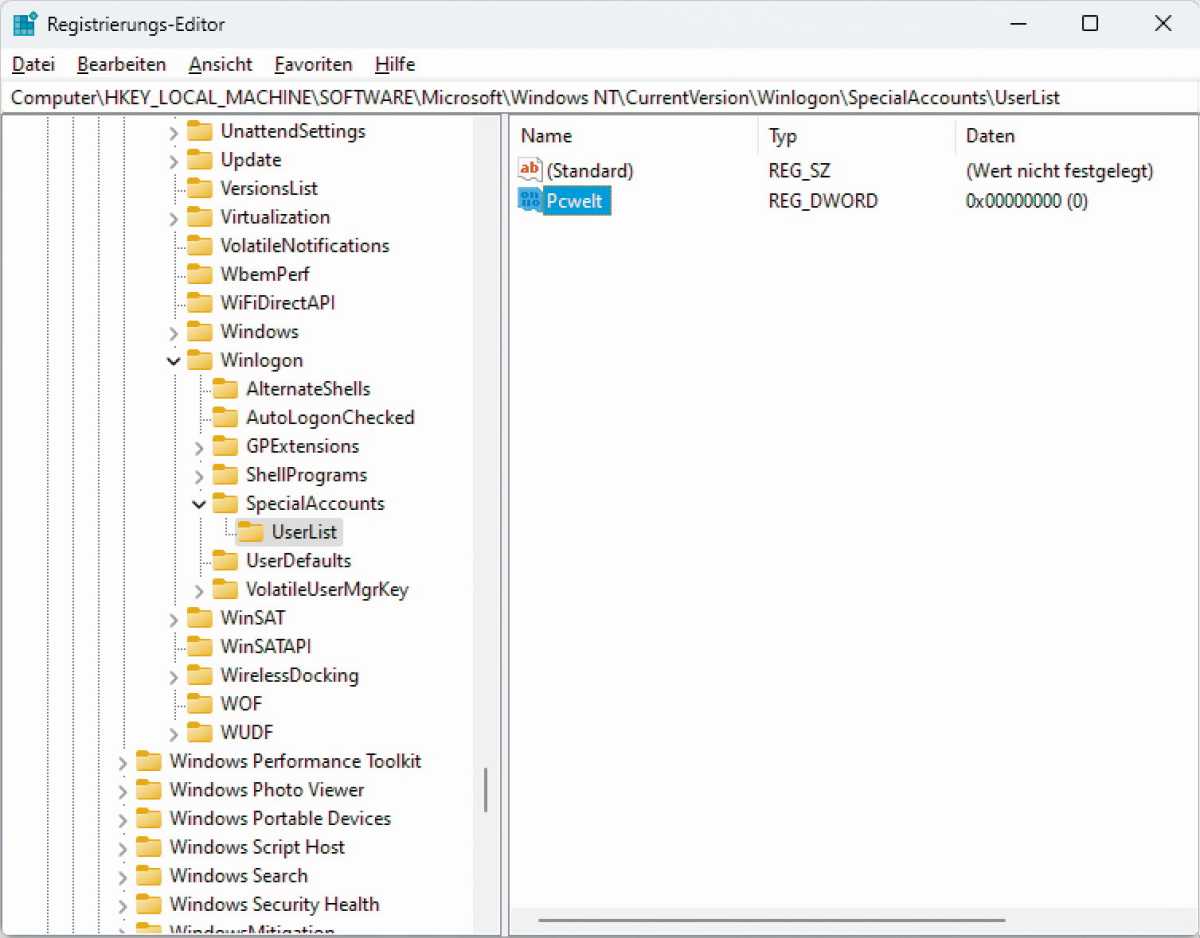Viewport: 1200px width, 938px height.
Task: Select the WirelessDocking tree label
Action: [x=290, y=675]
